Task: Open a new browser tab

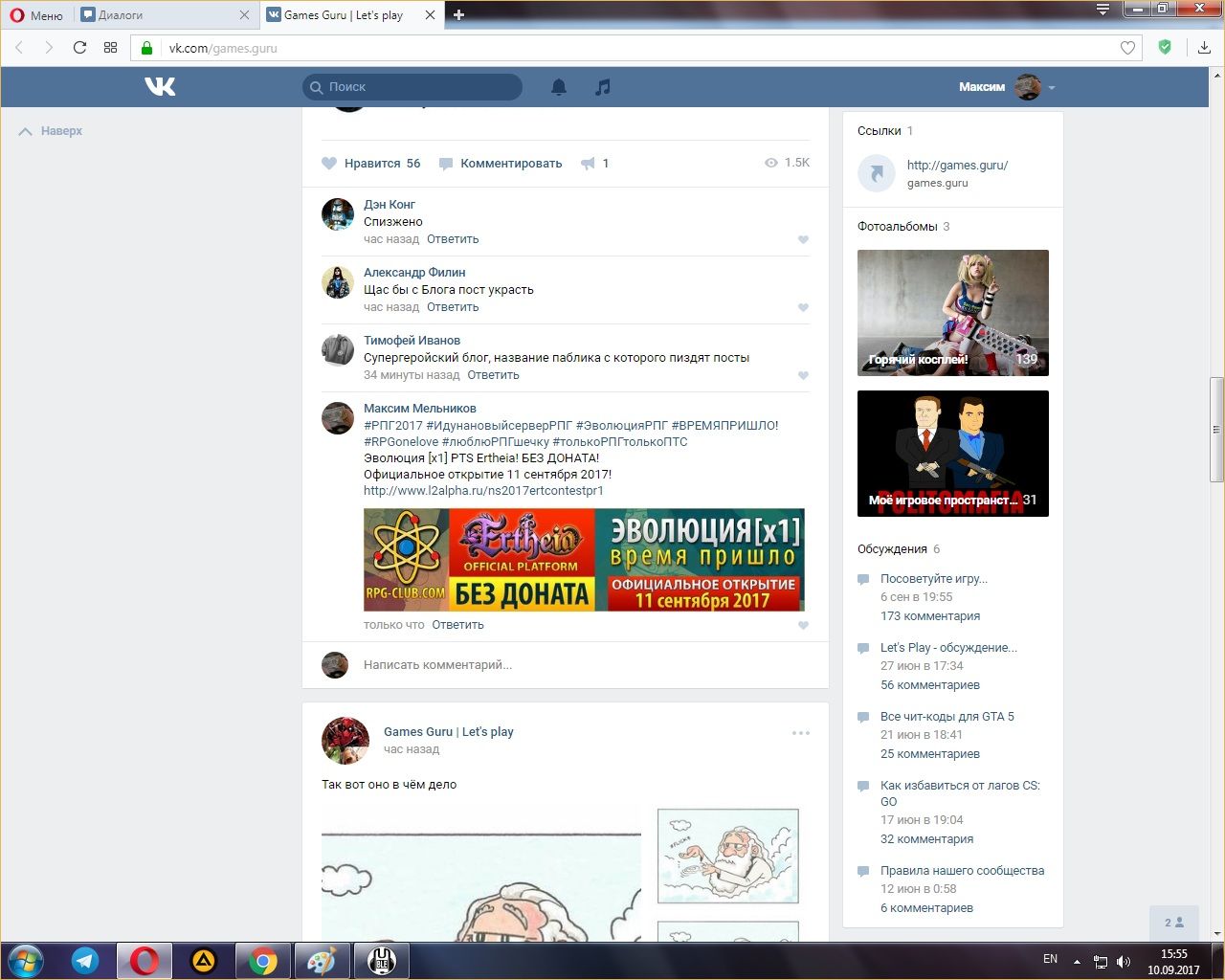Action: tap(459, 15)
